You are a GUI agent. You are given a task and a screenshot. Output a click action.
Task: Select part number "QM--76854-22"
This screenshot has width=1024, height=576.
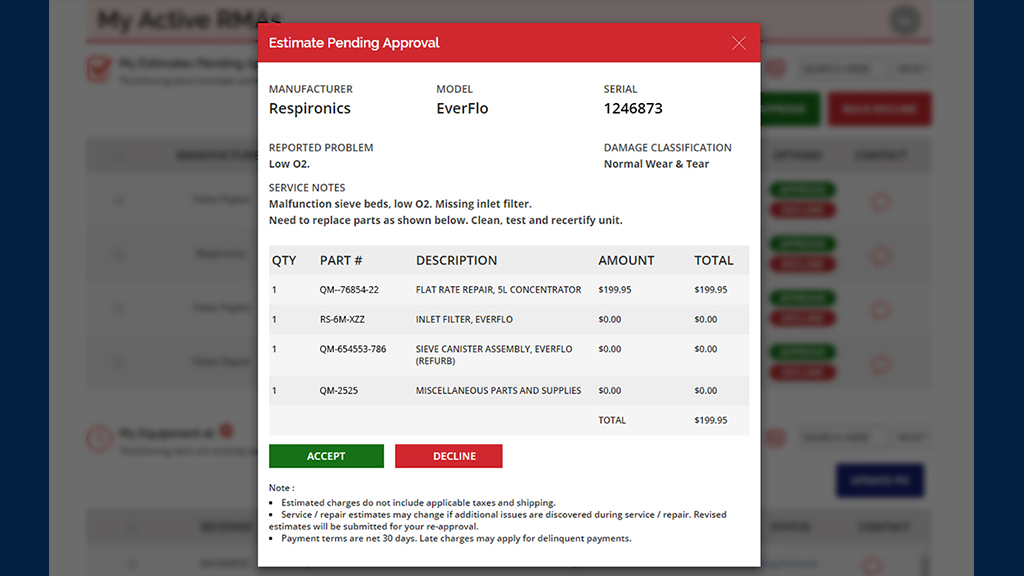tap(349, 290)
